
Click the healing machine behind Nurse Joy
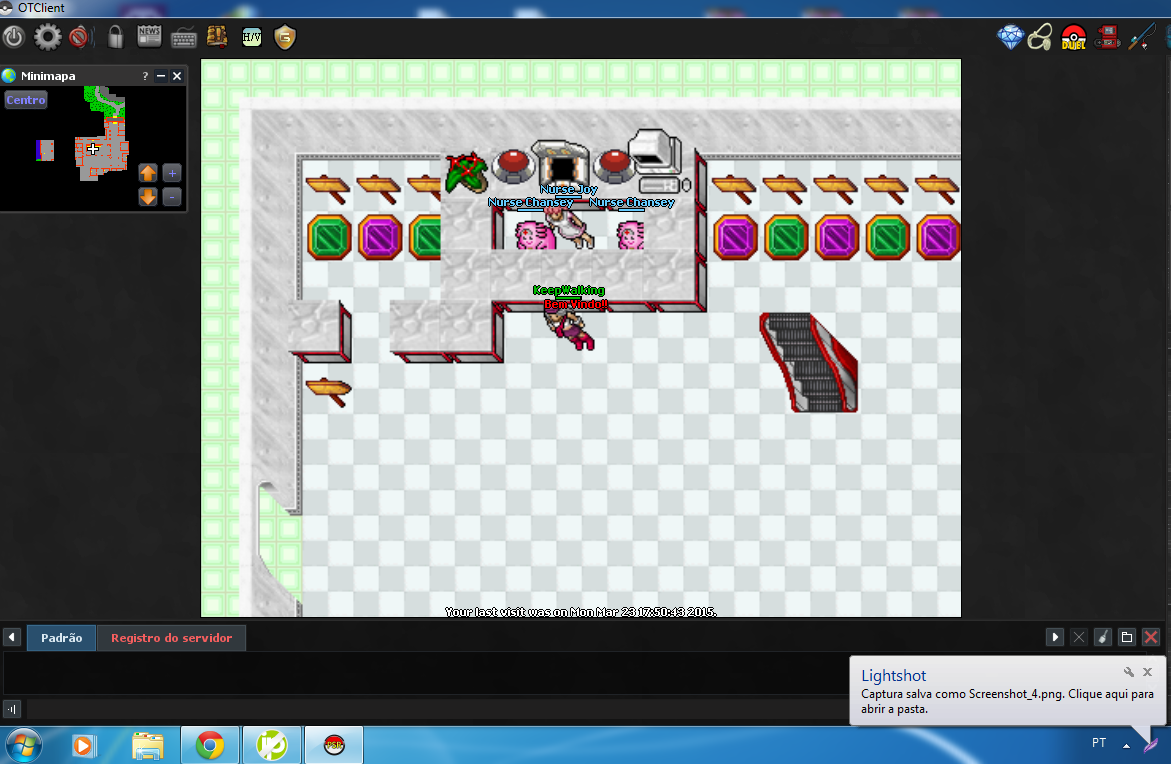pos(561,161)
